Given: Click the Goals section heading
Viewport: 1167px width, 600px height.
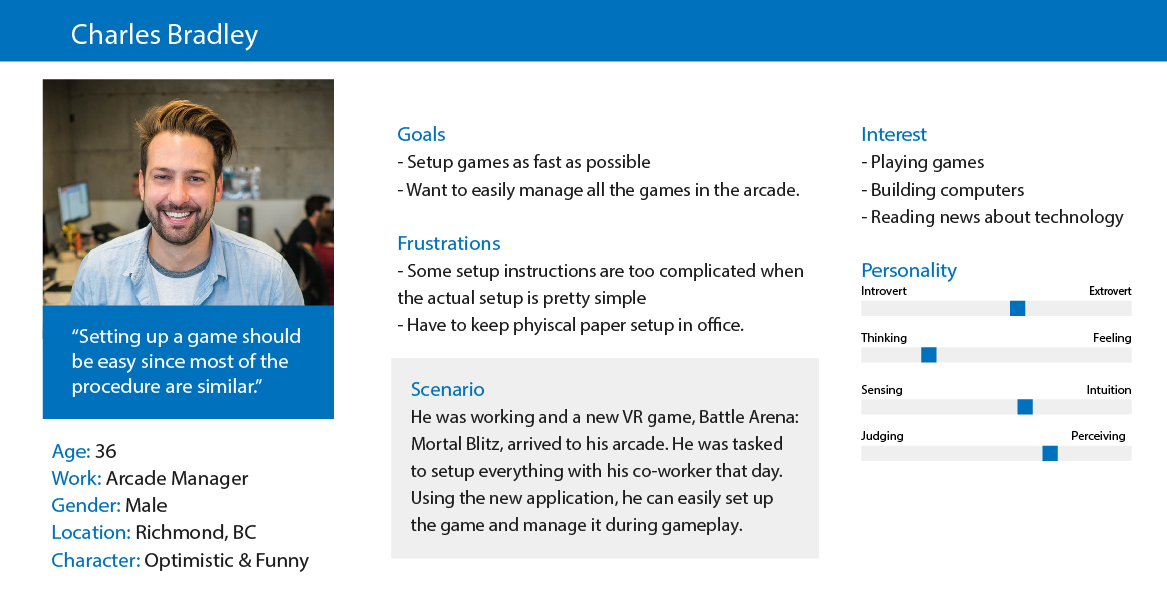Looking at the screenshot, I should [421, 134].
